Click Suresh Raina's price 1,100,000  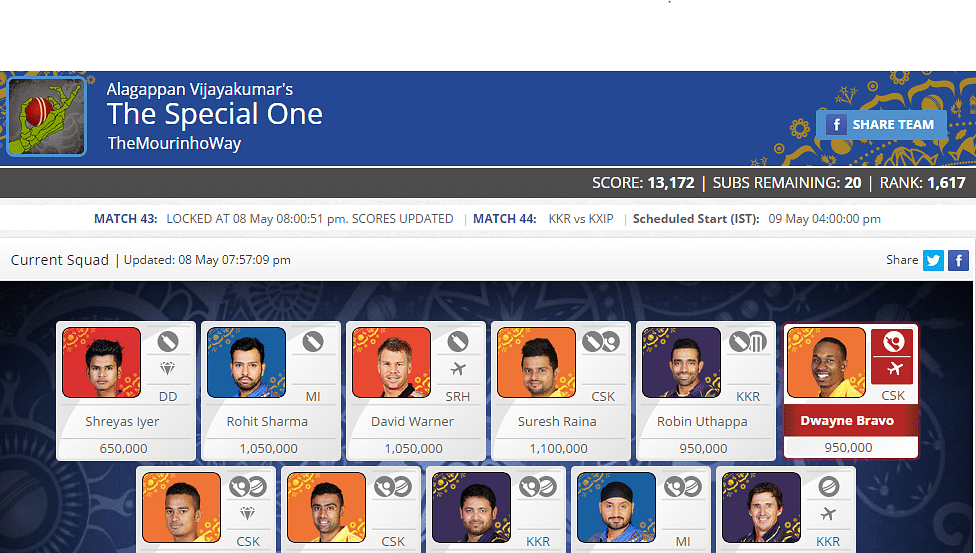[558, 448]
